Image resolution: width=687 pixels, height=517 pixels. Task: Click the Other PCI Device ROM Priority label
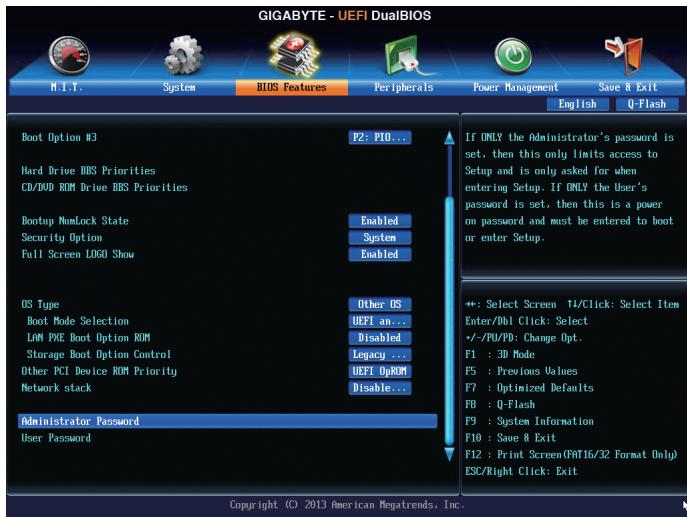point(99,371)
